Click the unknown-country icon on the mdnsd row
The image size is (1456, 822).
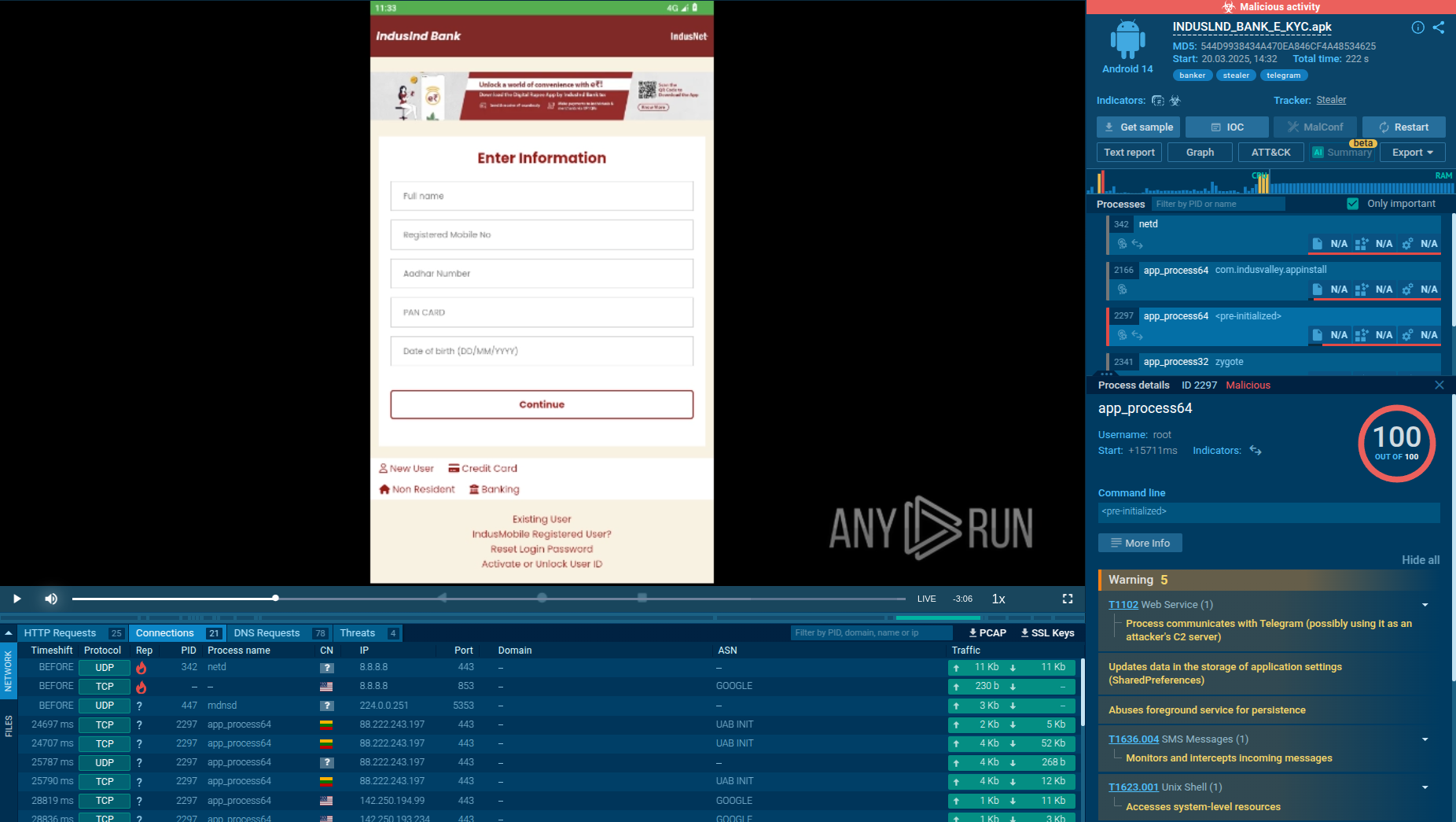(x=326, y=706)
